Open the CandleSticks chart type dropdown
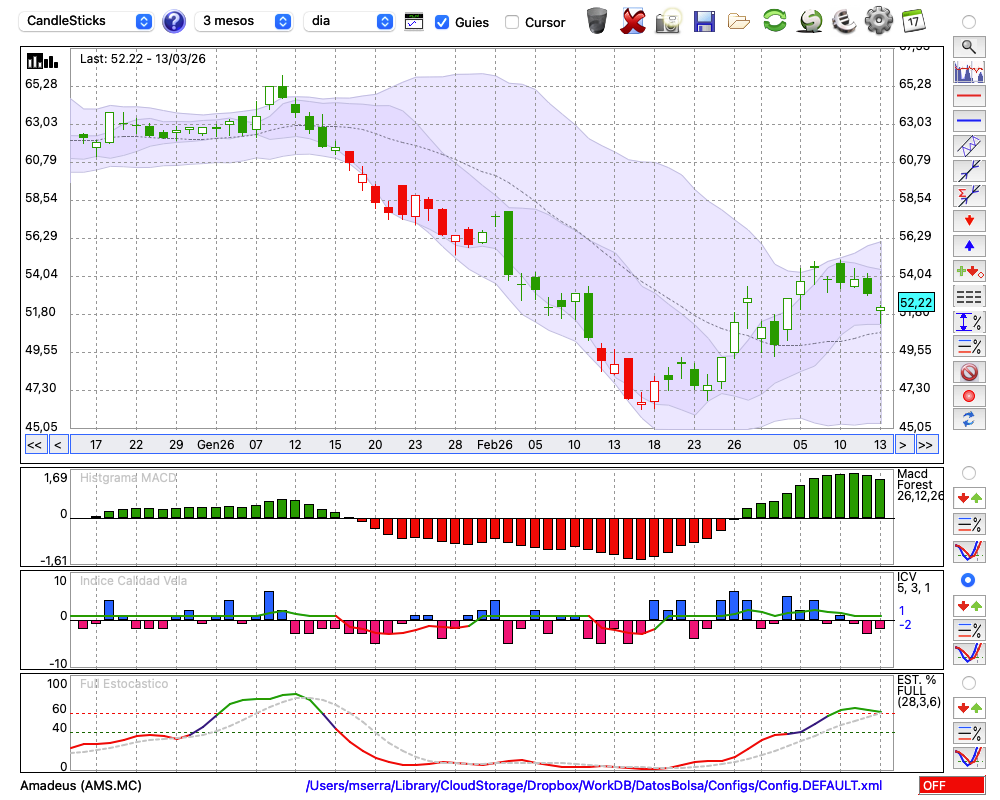 87,21
